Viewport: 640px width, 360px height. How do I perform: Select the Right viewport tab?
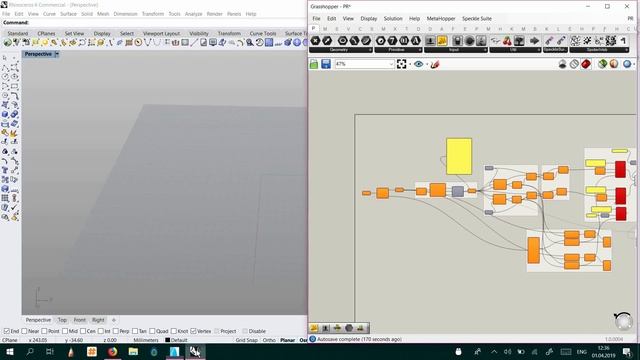(x=98, y=320)
